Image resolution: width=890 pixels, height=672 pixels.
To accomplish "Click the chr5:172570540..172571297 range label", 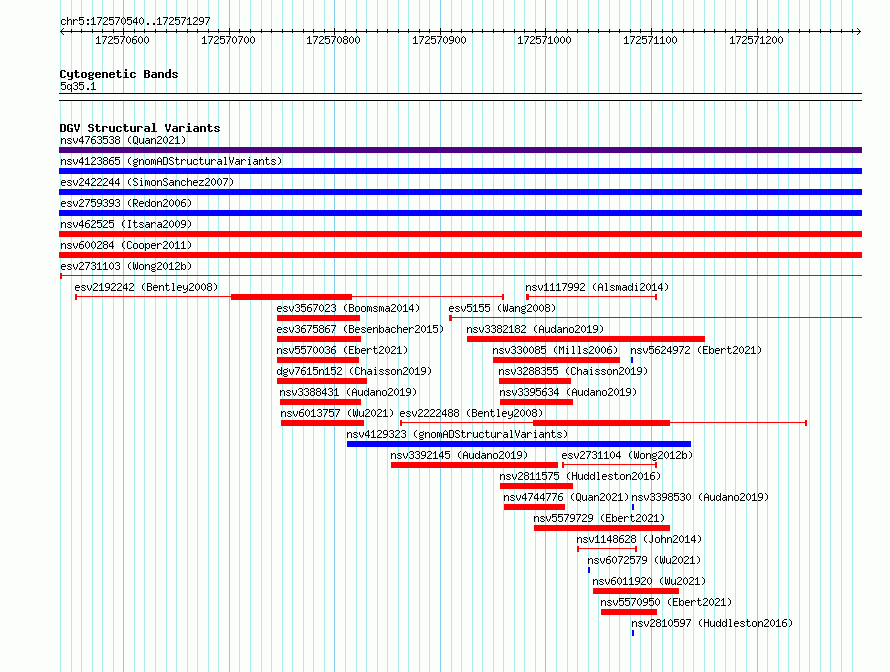I will [x=135, y=21].
